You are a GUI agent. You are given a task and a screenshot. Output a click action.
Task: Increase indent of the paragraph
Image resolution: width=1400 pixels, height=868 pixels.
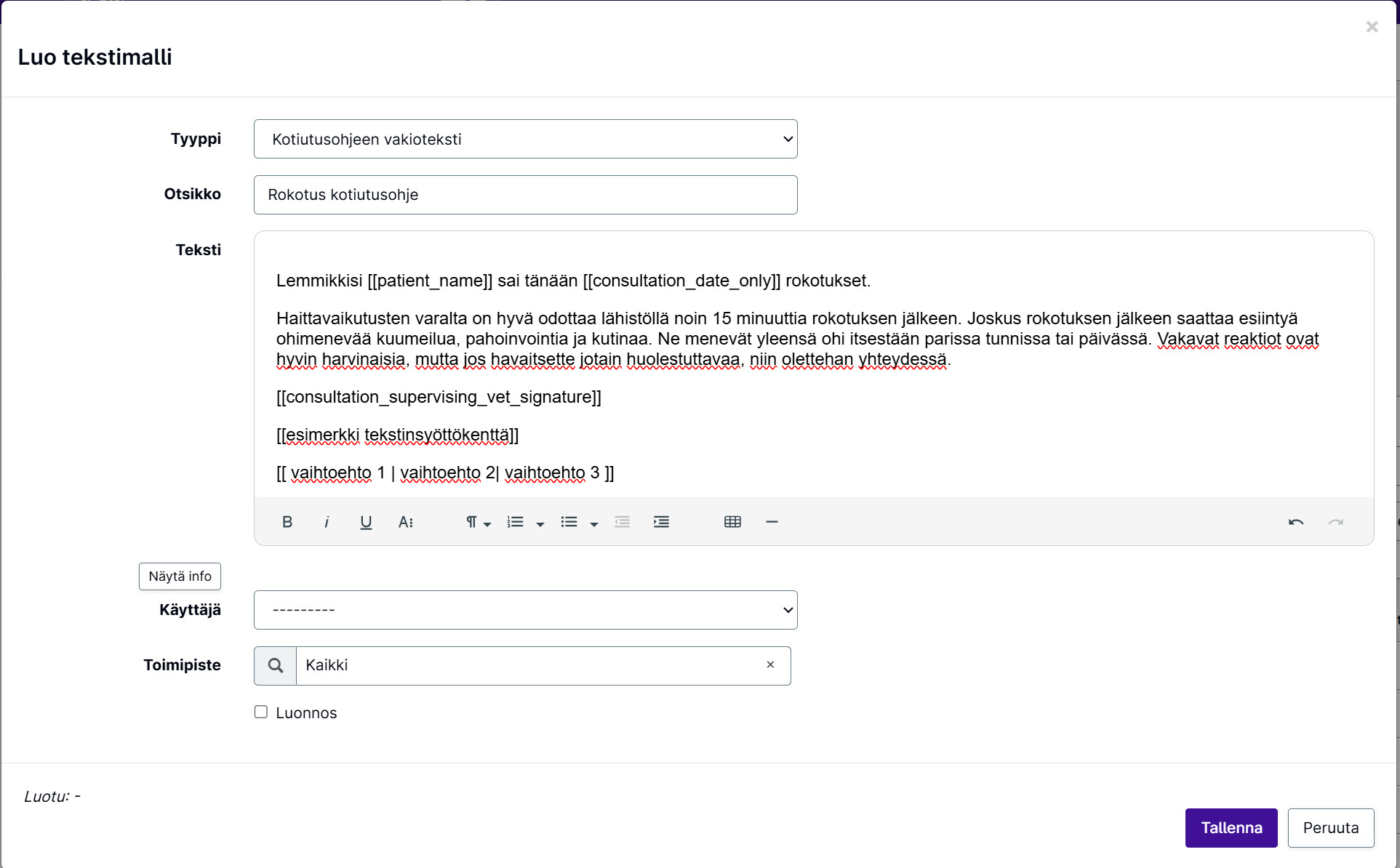[661, 522]
